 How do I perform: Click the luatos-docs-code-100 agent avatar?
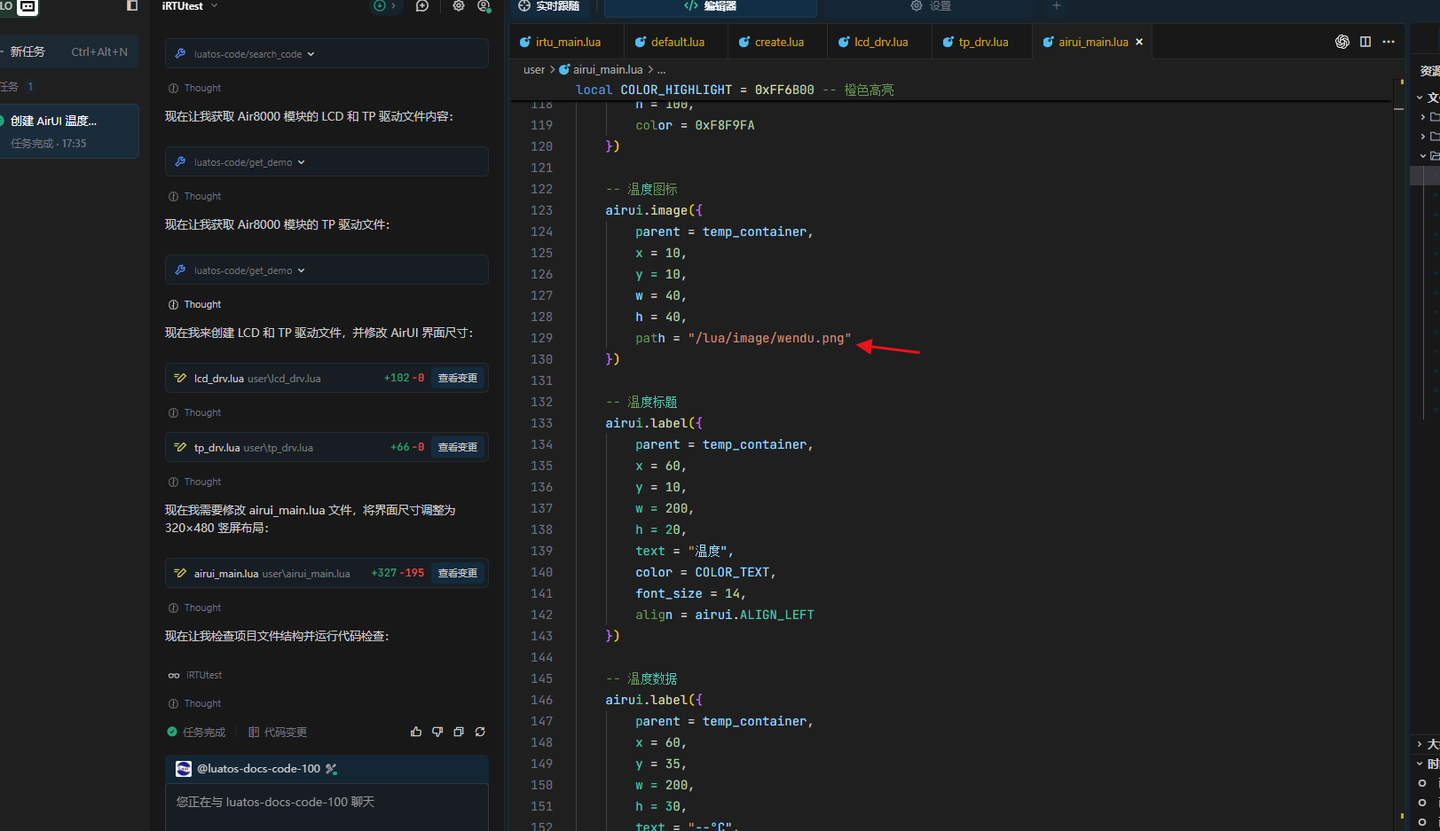click(x=183, y=769)
